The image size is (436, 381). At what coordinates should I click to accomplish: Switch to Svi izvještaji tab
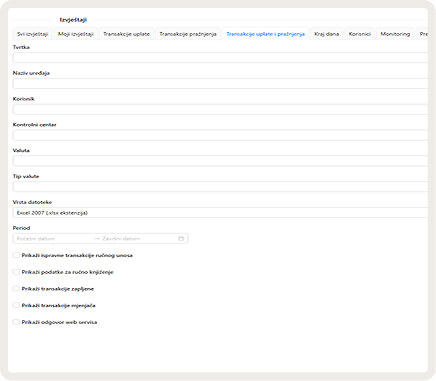(x=33, y=34)
